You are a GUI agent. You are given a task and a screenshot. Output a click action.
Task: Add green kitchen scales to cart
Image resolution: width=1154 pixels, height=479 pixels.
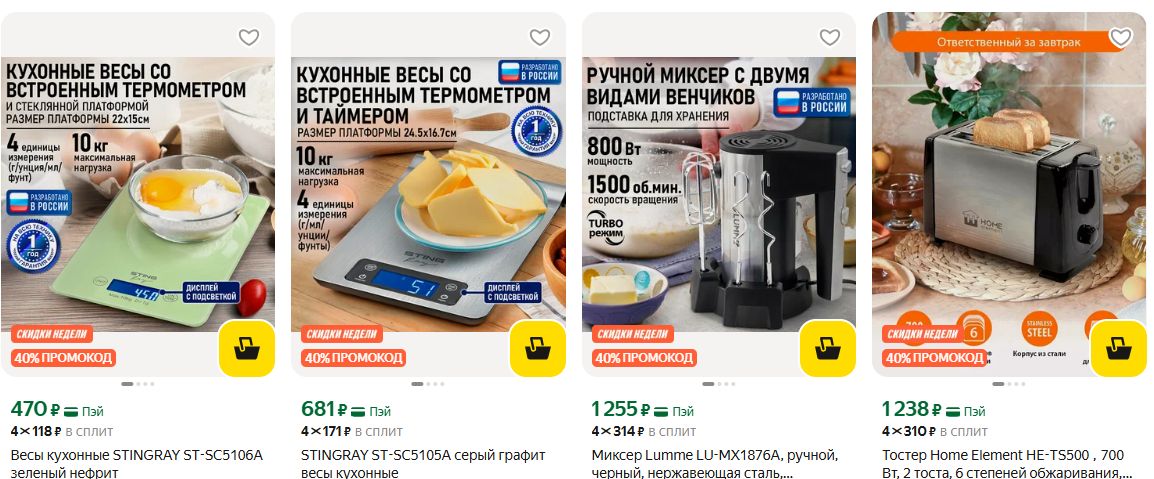click(247, 349)
